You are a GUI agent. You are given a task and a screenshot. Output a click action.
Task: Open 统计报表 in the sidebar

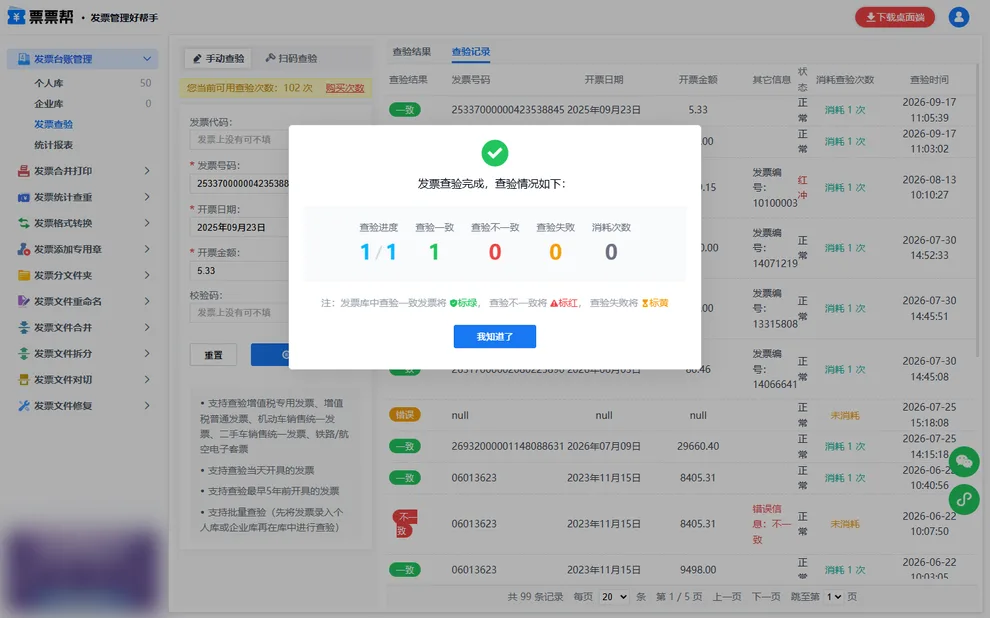[x=54, y=145]
